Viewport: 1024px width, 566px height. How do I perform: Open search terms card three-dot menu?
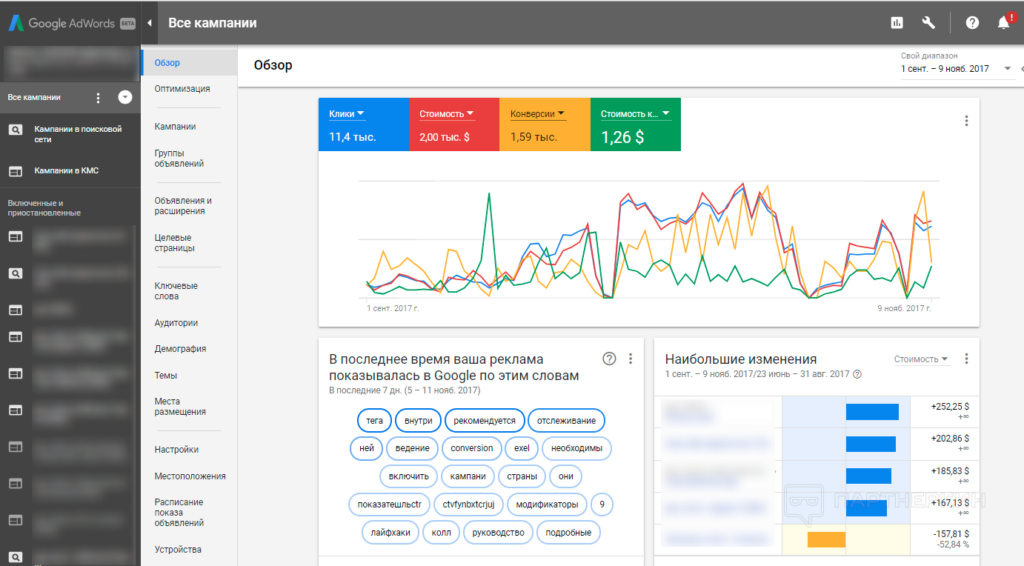630,359
